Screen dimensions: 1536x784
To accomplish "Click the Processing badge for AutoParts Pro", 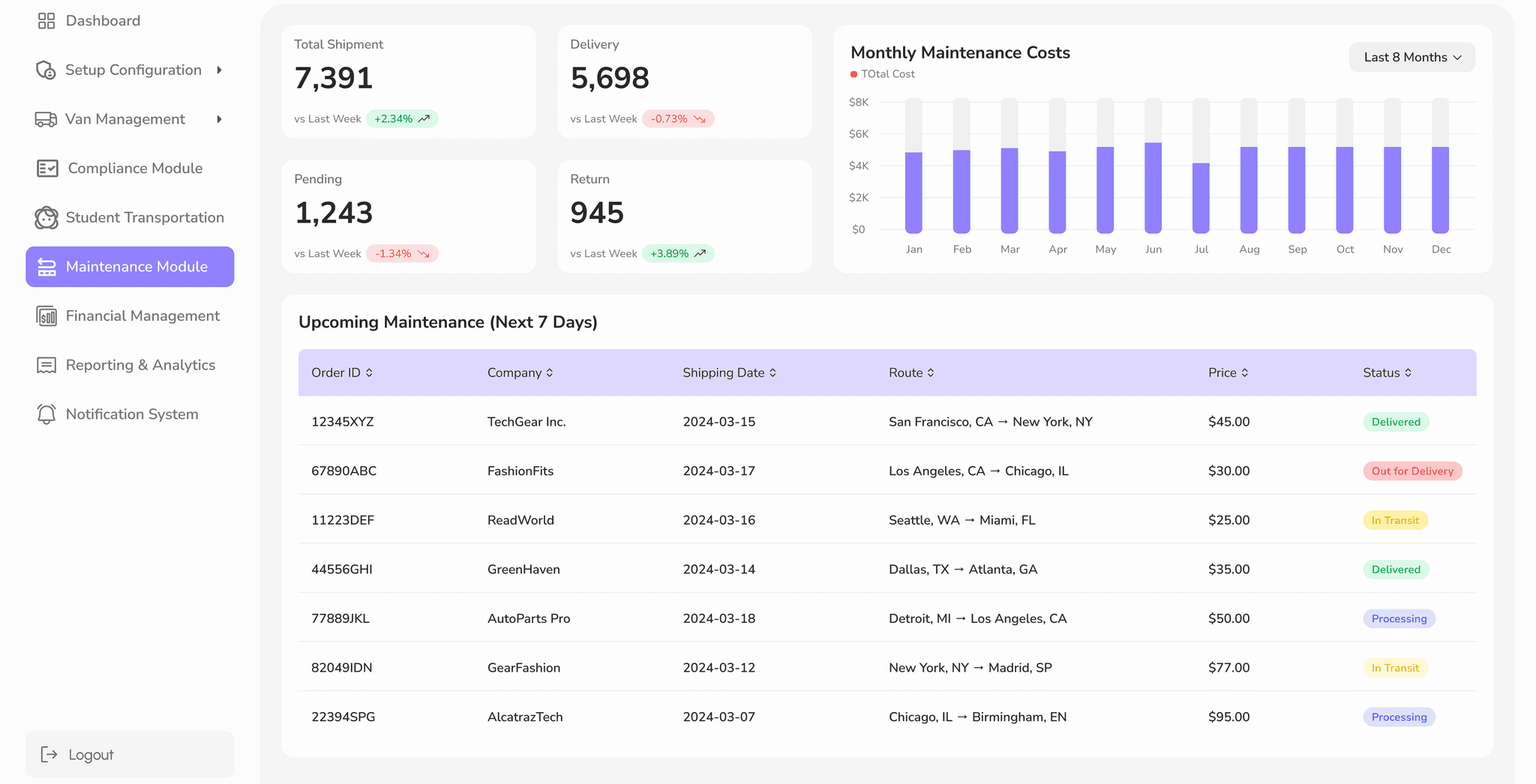I will pos(1399,619).
